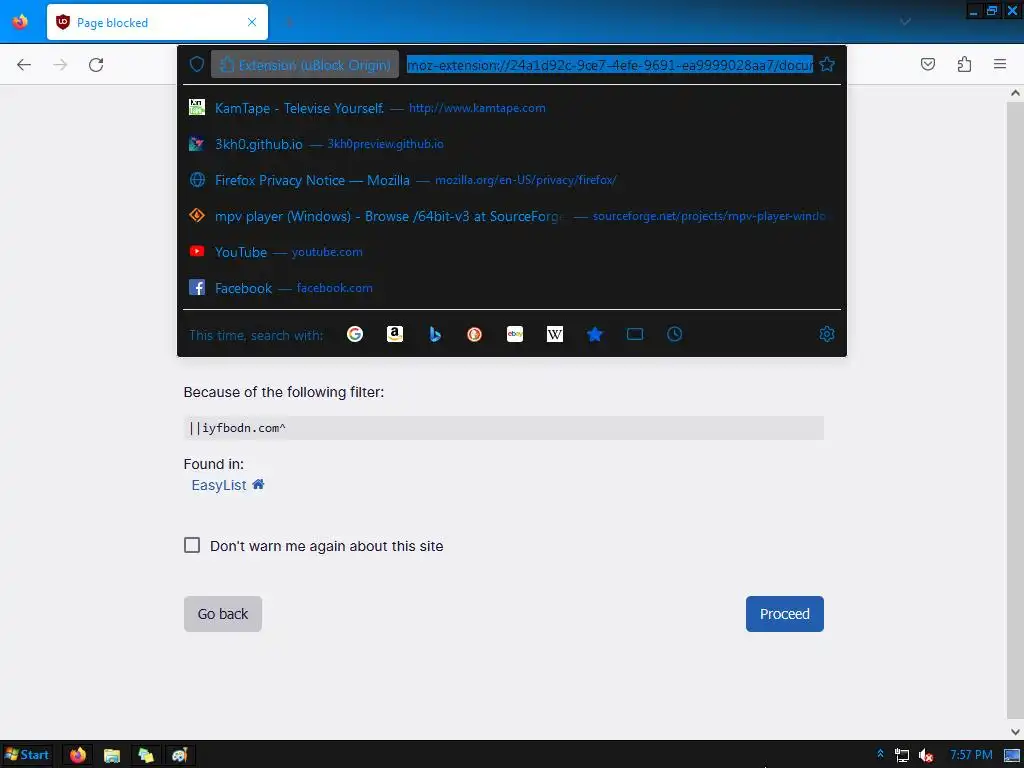1024x768 pixels.
Task: Search in History clock icon
Action: tap(675, 334)
